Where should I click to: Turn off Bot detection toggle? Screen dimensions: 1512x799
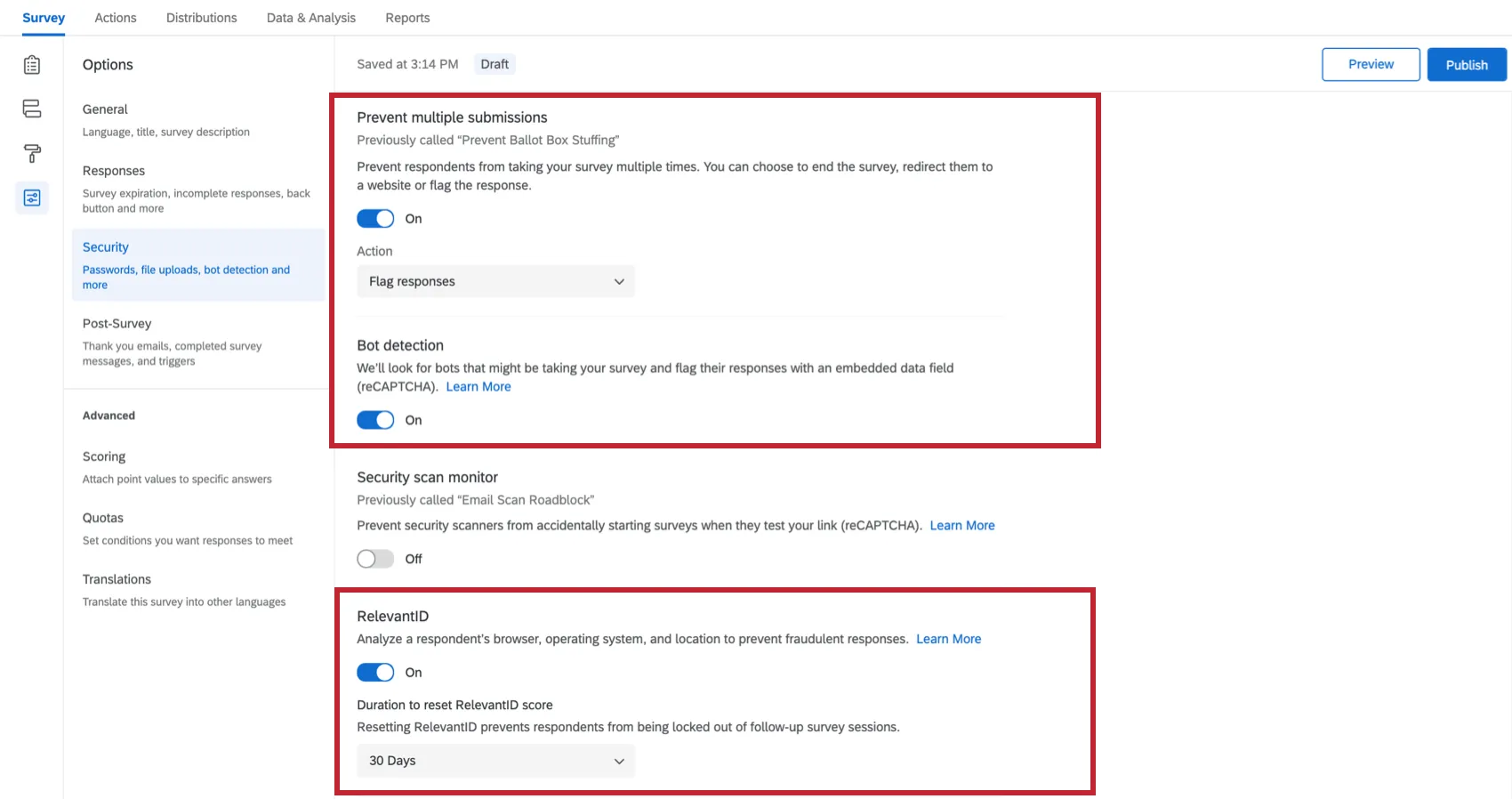coord(375,420)
